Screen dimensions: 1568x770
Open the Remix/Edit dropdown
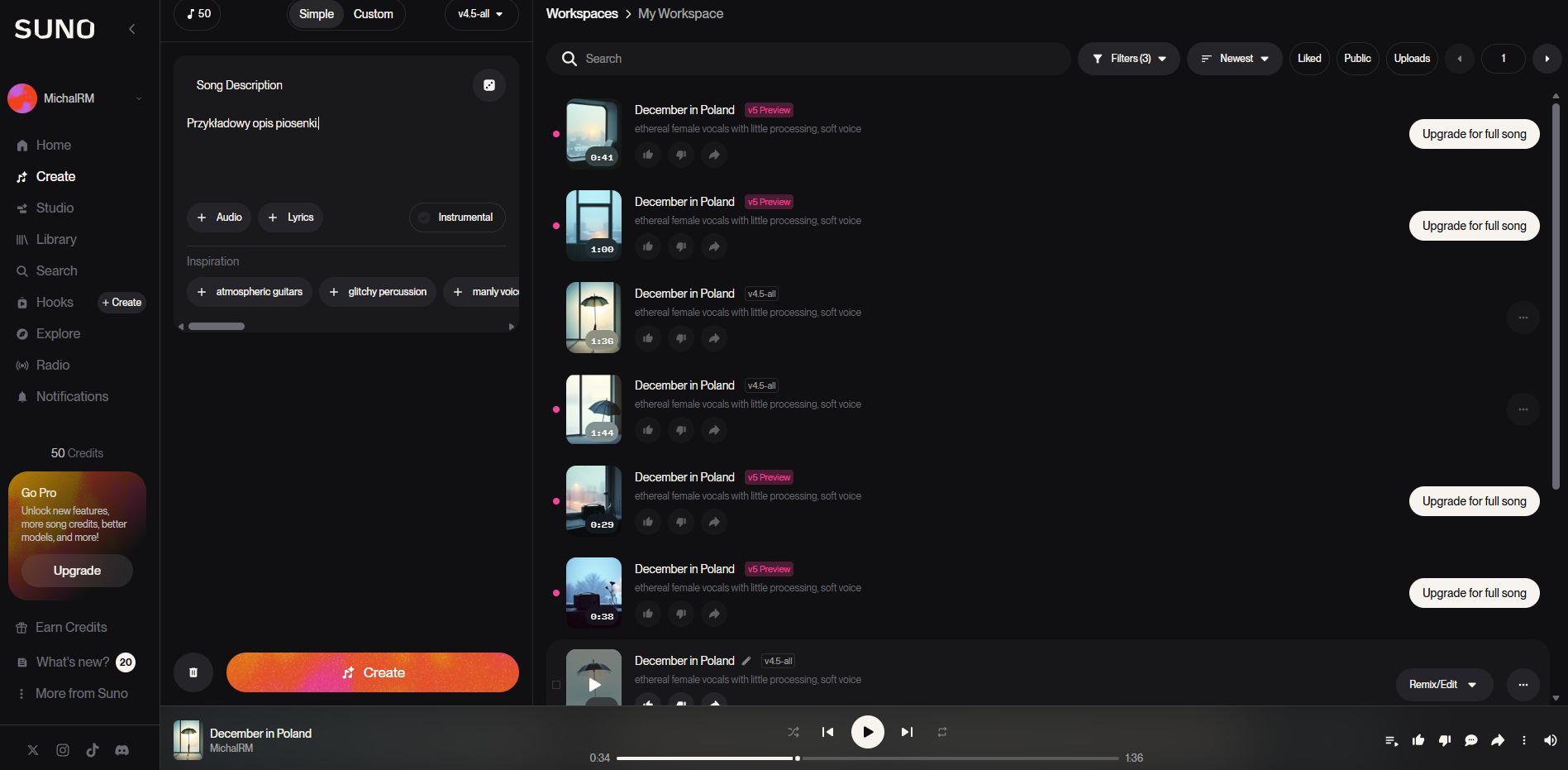[x=1444, y=685]
